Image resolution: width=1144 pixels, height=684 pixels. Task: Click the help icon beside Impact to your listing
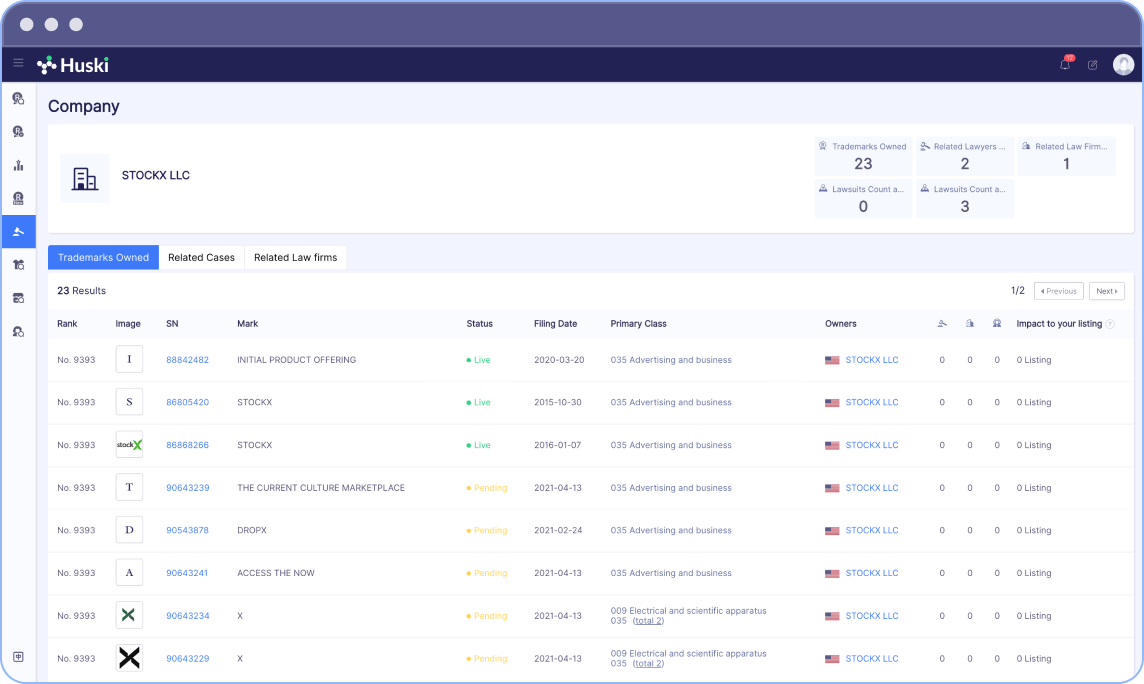1110,324
